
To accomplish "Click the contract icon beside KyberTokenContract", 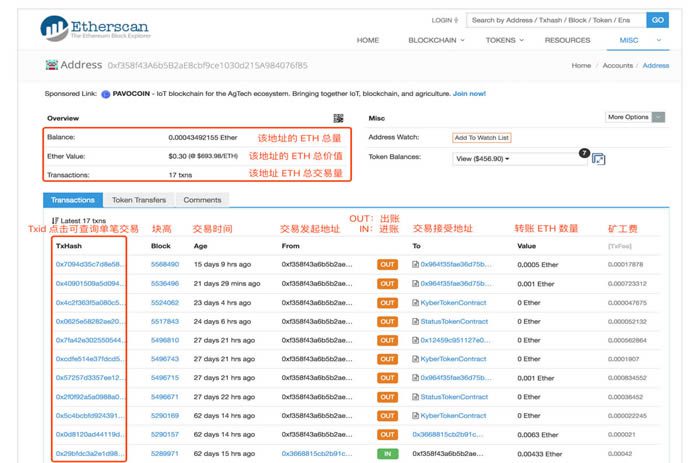I will click(415, 301).
